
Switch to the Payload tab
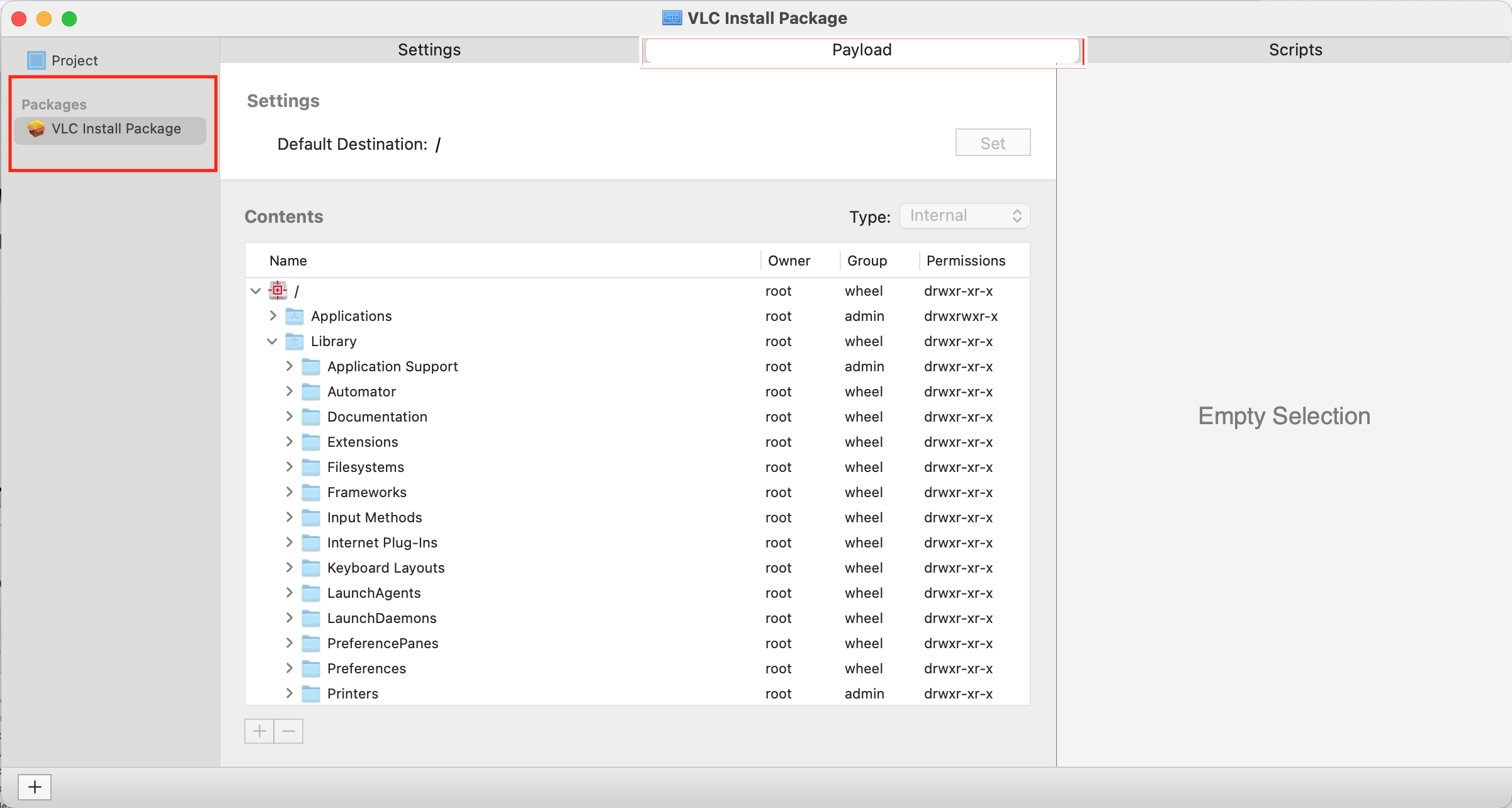[862, 50]
